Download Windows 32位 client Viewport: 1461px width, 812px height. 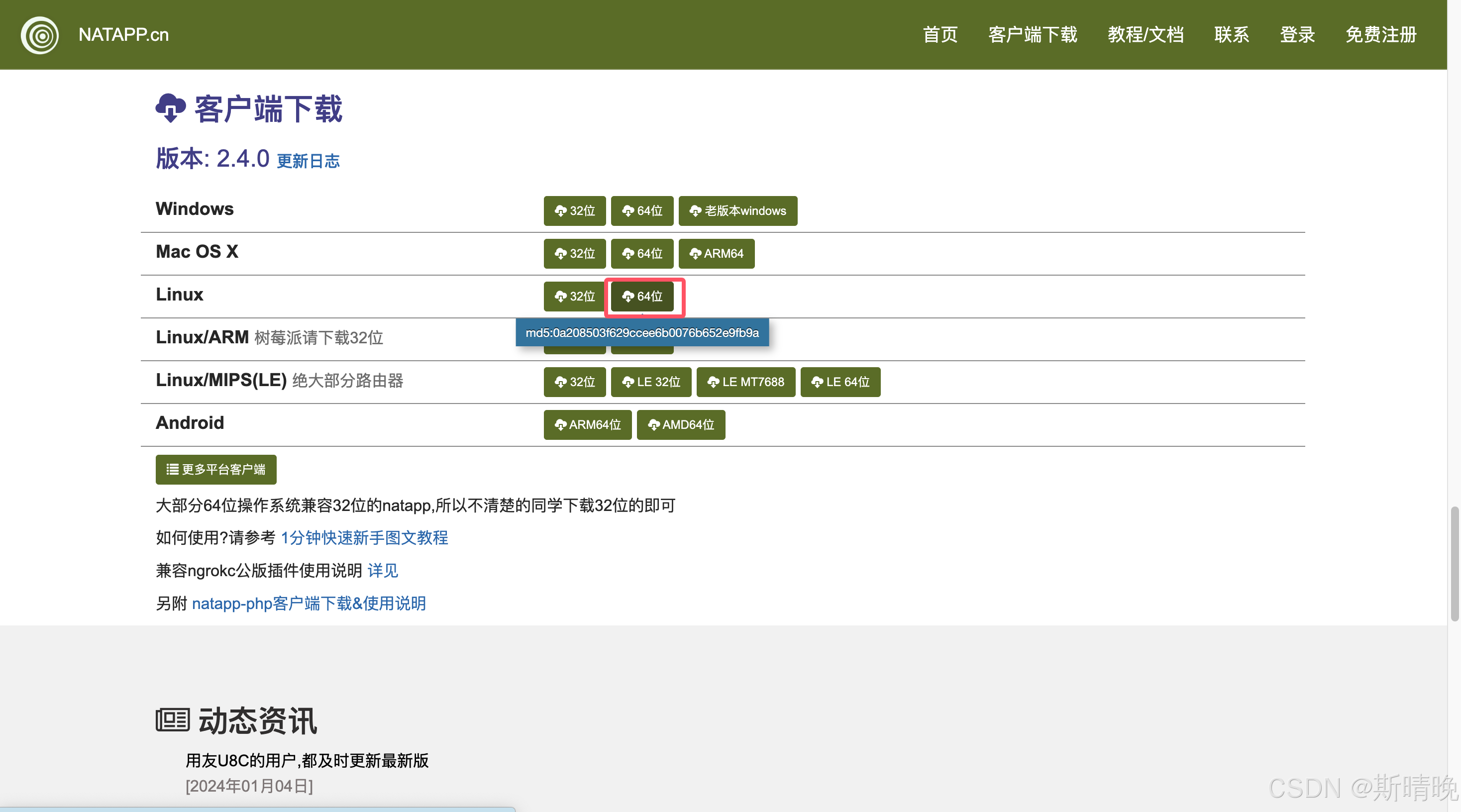point(575,211)
